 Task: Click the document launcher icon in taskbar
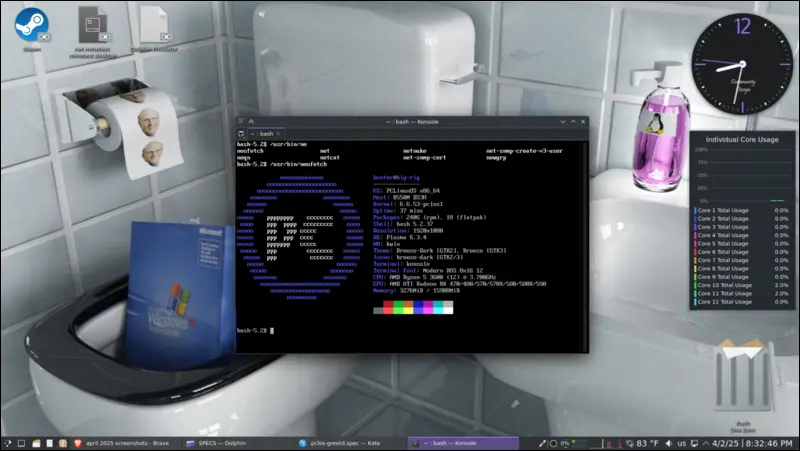[x=49, y=443]
